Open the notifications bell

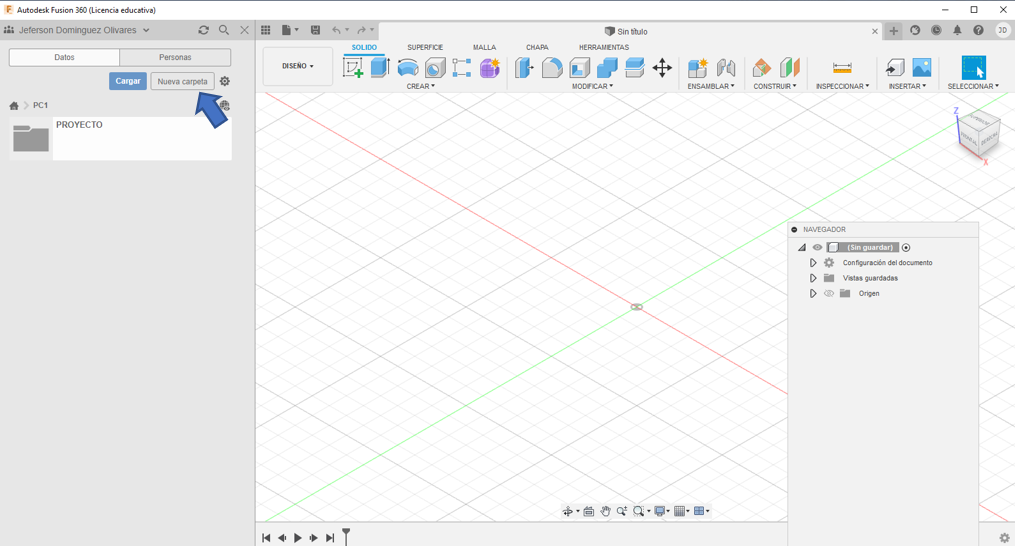tap(957, 30)
